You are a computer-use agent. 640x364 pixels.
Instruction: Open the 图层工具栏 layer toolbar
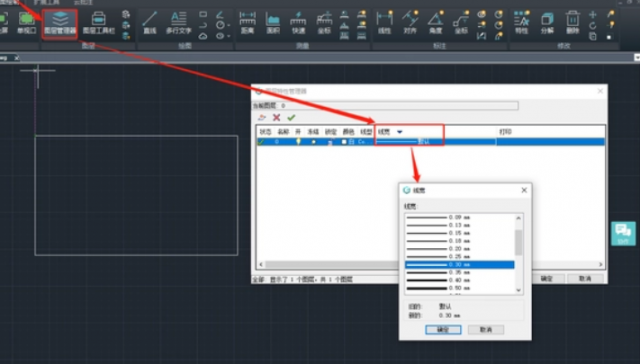coord(98,23)
